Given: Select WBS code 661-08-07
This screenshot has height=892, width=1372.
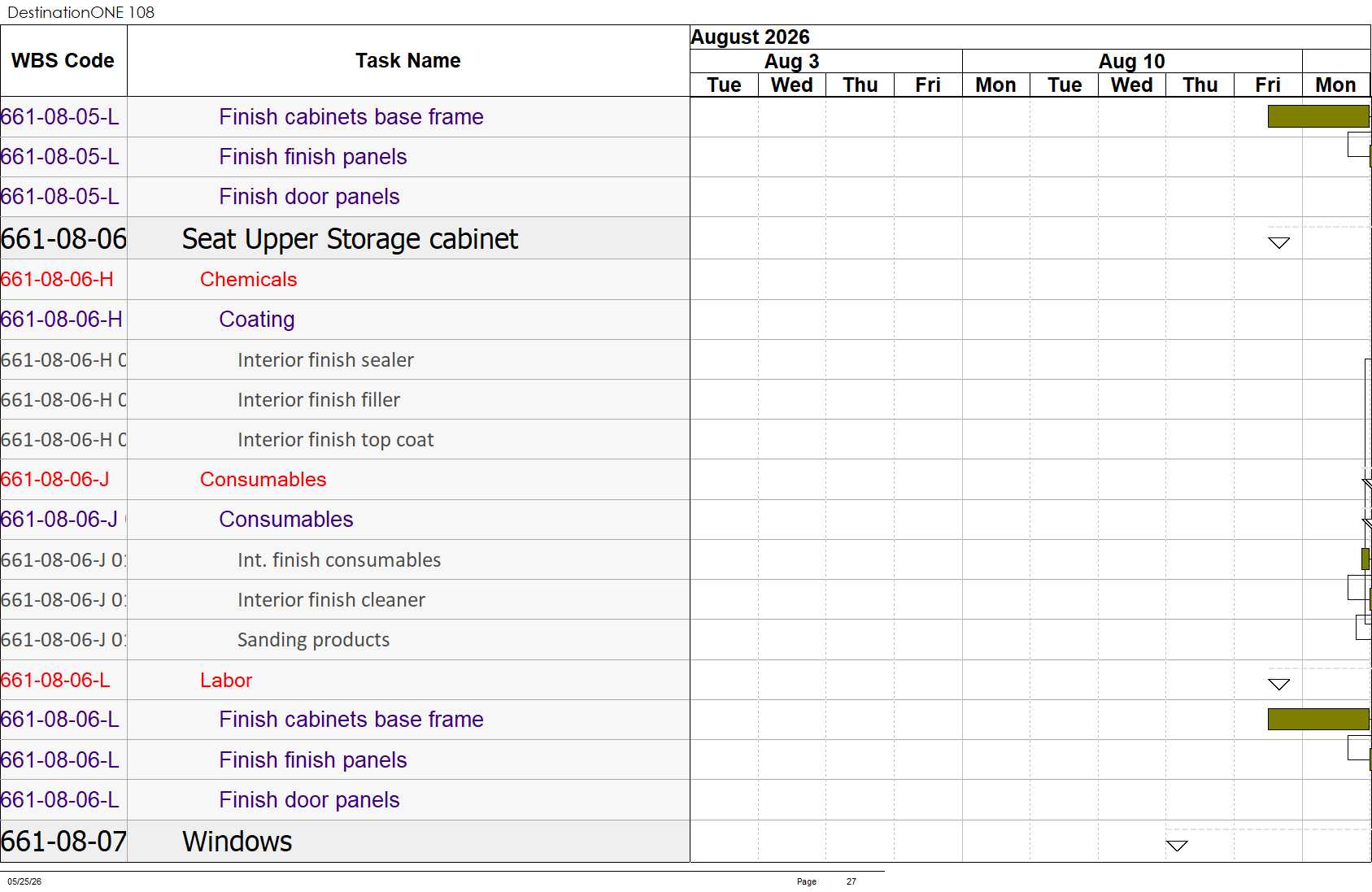Looking at the screenshot, I should 63,842.
